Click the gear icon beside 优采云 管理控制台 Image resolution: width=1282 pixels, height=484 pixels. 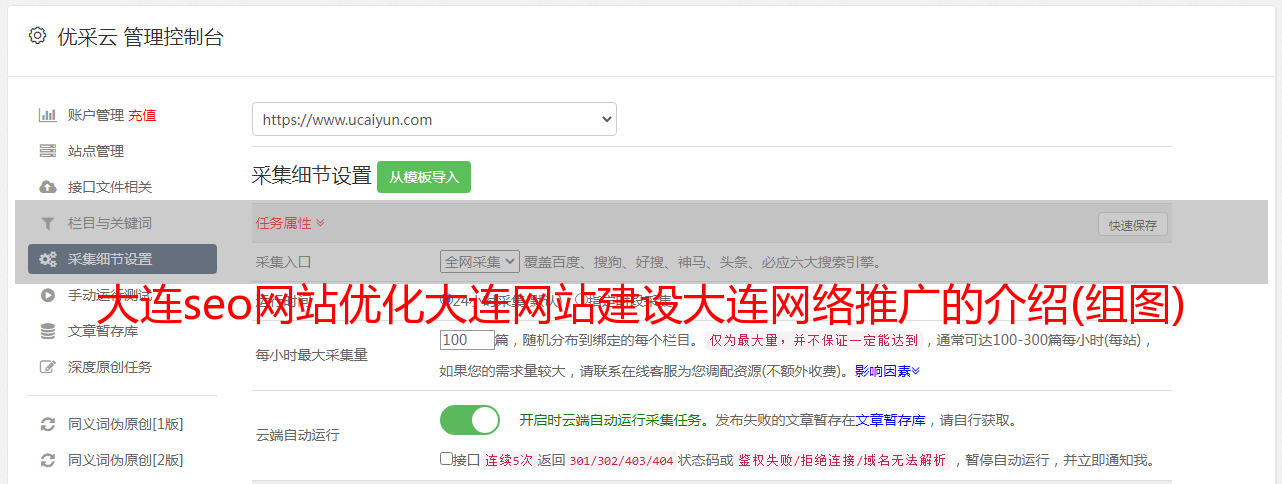(x=37, y=36)
